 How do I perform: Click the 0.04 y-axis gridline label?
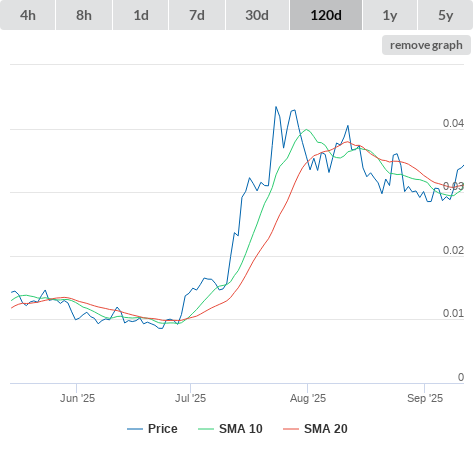point(453,123)
